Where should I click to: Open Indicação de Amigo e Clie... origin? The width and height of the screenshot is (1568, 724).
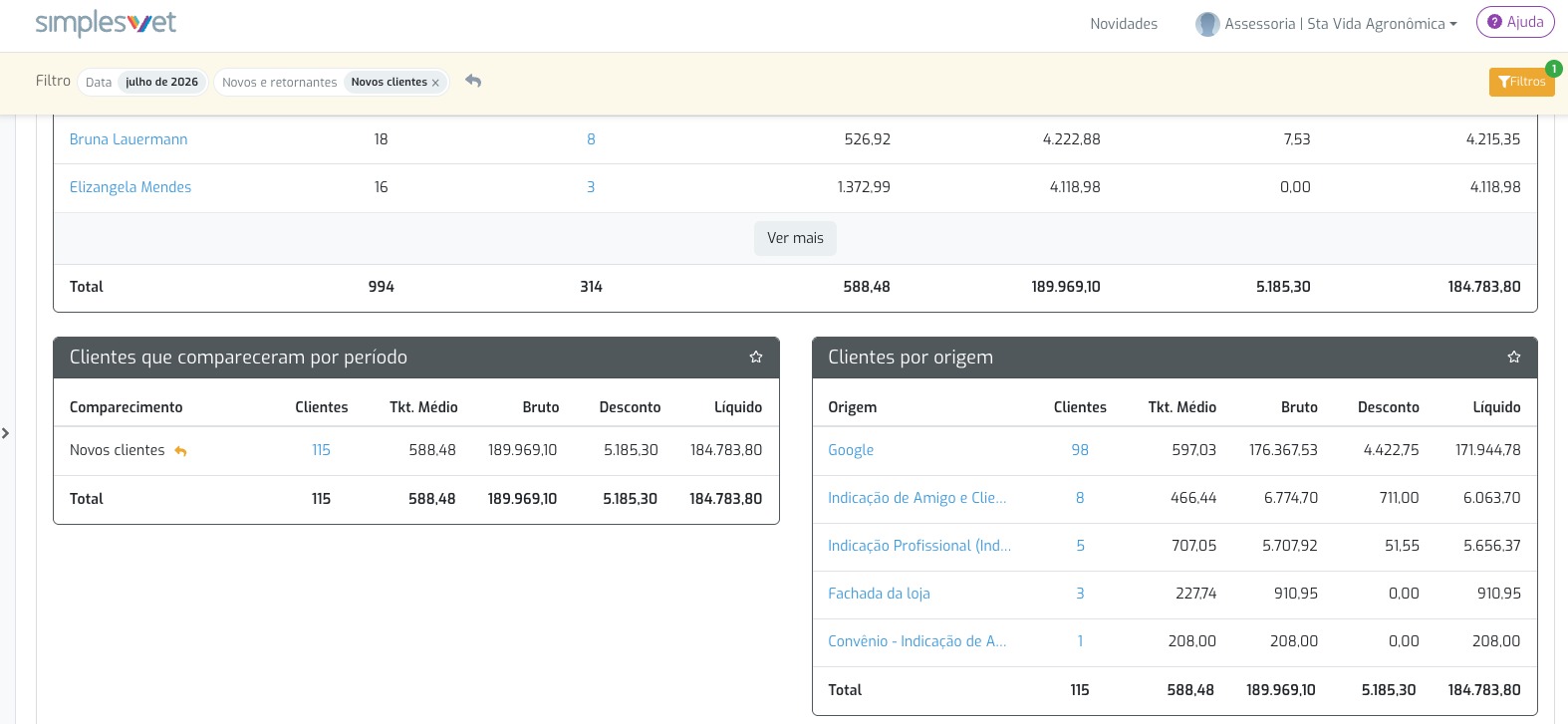(x=916, y=498)
